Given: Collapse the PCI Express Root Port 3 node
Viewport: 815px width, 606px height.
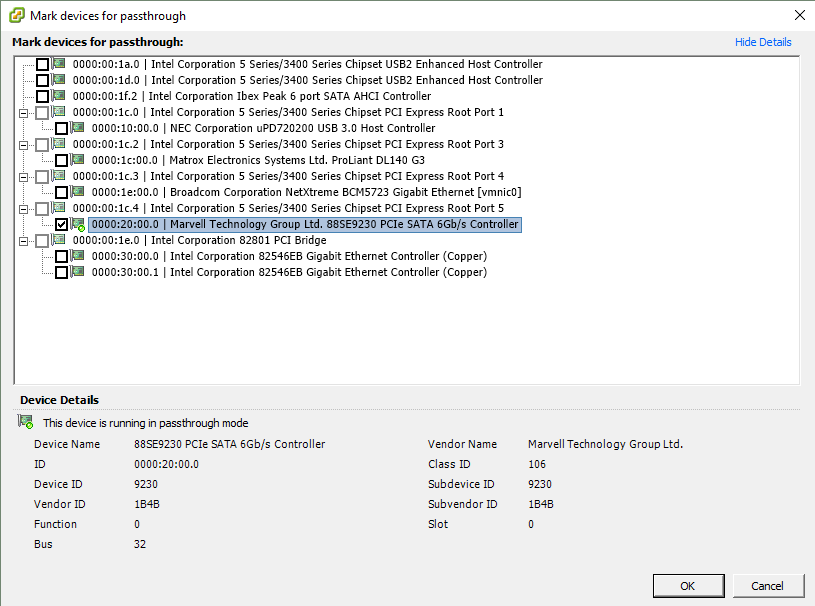Looking at the screenshot, I should click(x=23, y=146).
